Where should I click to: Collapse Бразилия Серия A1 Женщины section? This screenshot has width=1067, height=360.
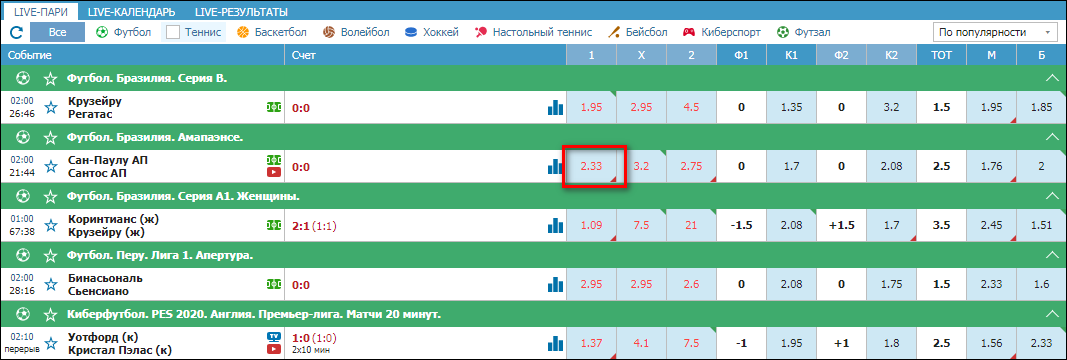click(1051, 197)
